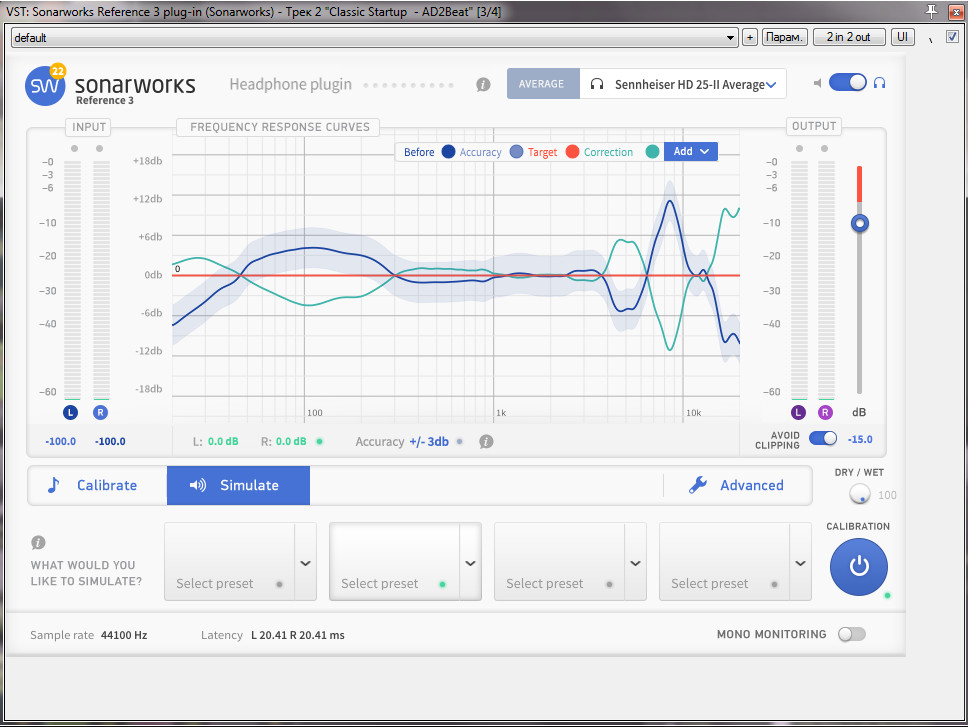Click the info icon above What Would You Like to Simulate
968x727 pixels.
click(x=38, y=543)
